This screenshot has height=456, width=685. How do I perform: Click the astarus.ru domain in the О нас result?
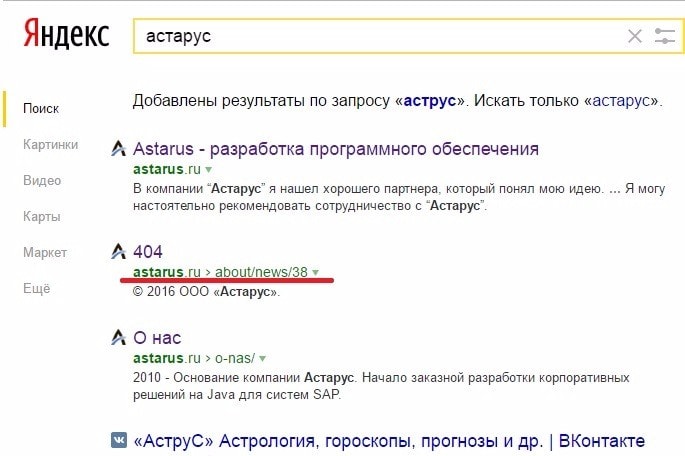click(x=167, y=358)
